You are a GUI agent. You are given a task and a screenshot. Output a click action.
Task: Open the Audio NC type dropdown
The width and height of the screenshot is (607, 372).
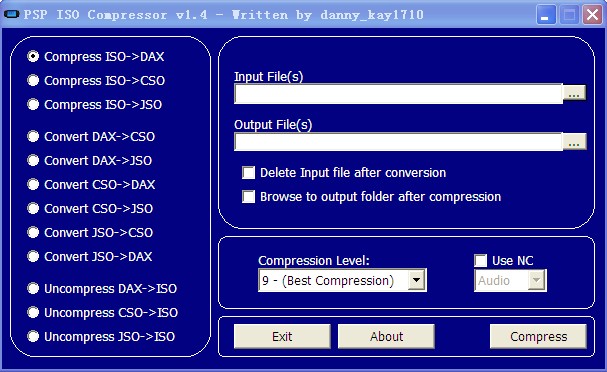(x=510, y=281)
